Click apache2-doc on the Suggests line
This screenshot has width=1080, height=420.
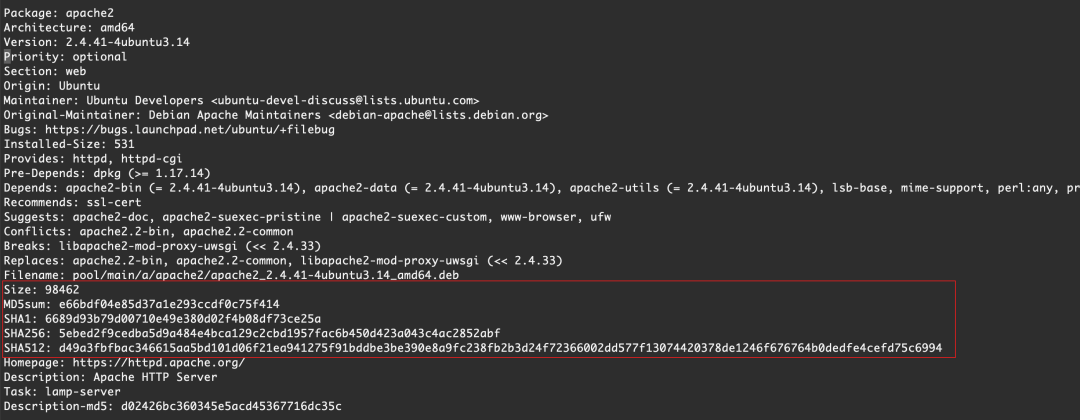[x=111, y=216]
